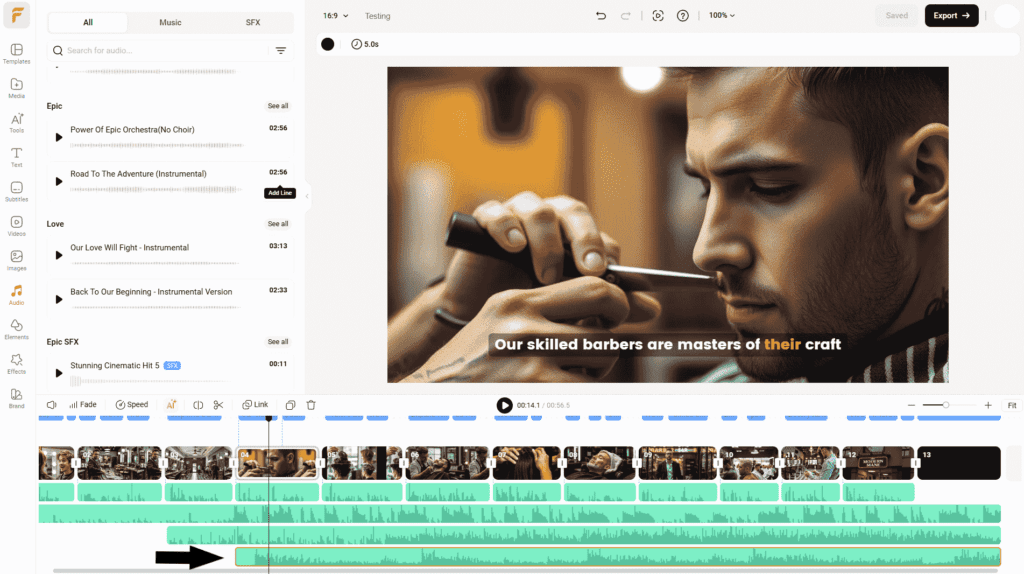
Task: Collapse the audio side panel
Action: [x=306, y=196]
